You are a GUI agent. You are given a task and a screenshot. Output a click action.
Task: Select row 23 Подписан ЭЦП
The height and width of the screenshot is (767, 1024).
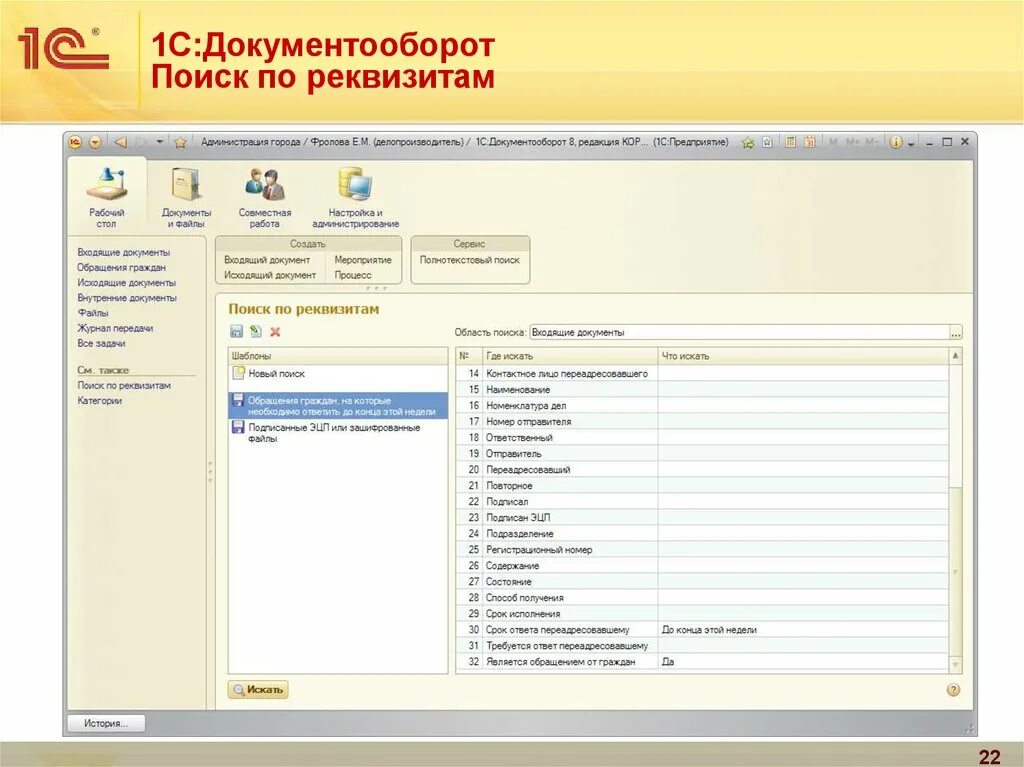pos(703,517)
